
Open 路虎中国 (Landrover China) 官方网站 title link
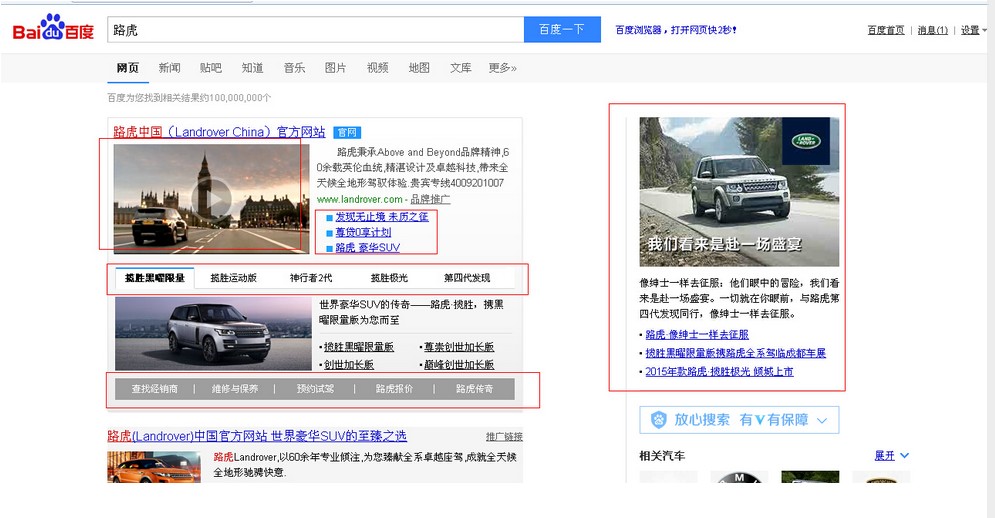[220, 132]
